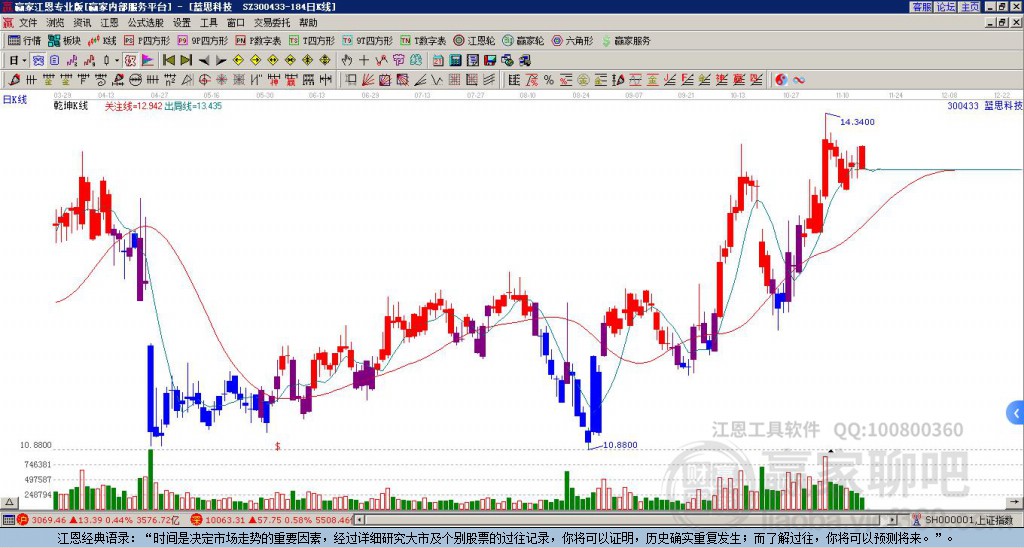Click the infinity loop icon
The width and height of the screenshot is (1024, 548).
[798, 80]
